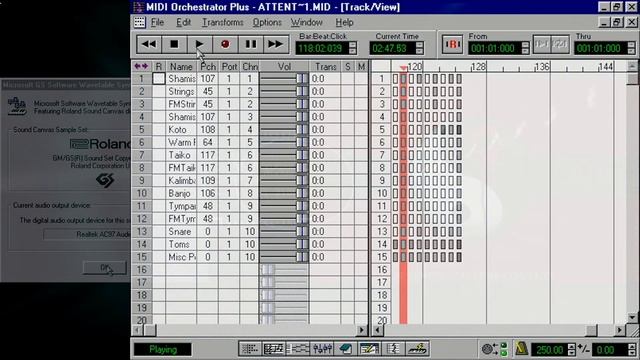Open the notepad book icon in bottom toolbar
The width and height of the screenshot is (640, 360).
coord(346,349)
